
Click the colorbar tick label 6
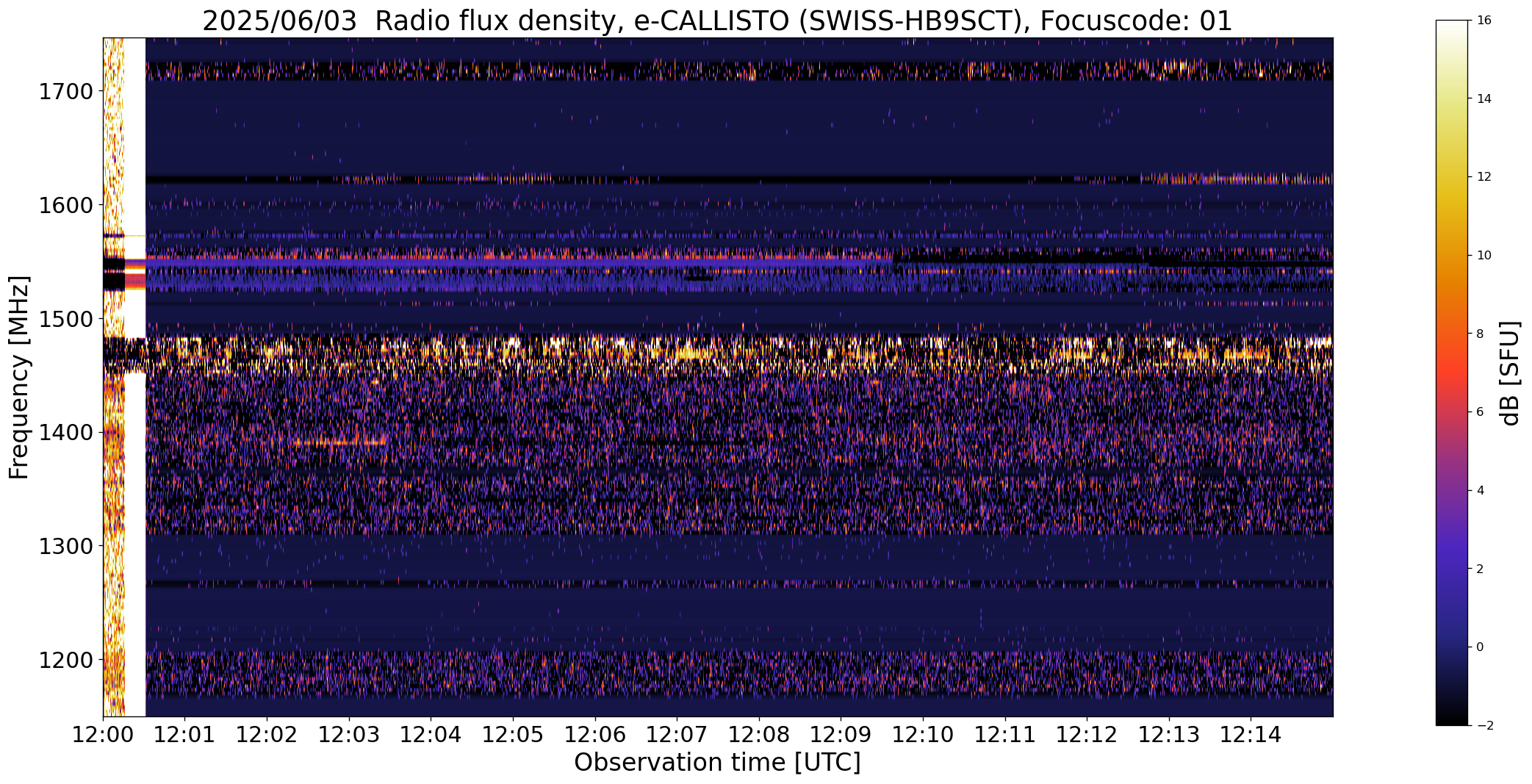point(1480,412)
